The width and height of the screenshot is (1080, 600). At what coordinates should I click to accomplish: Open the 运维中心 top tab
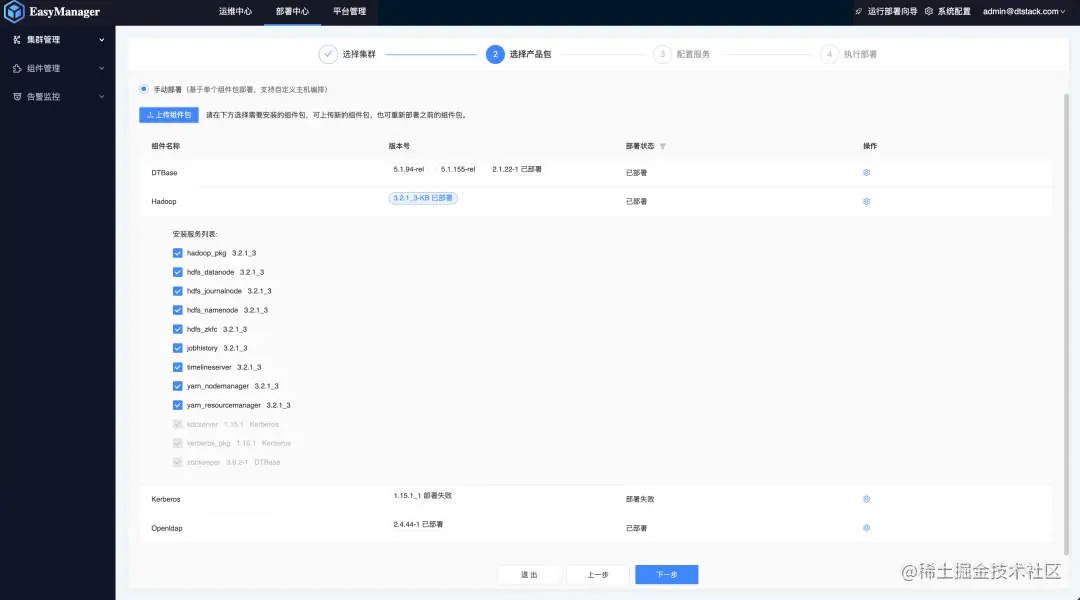pyautogui.click(x=236, y=12)
